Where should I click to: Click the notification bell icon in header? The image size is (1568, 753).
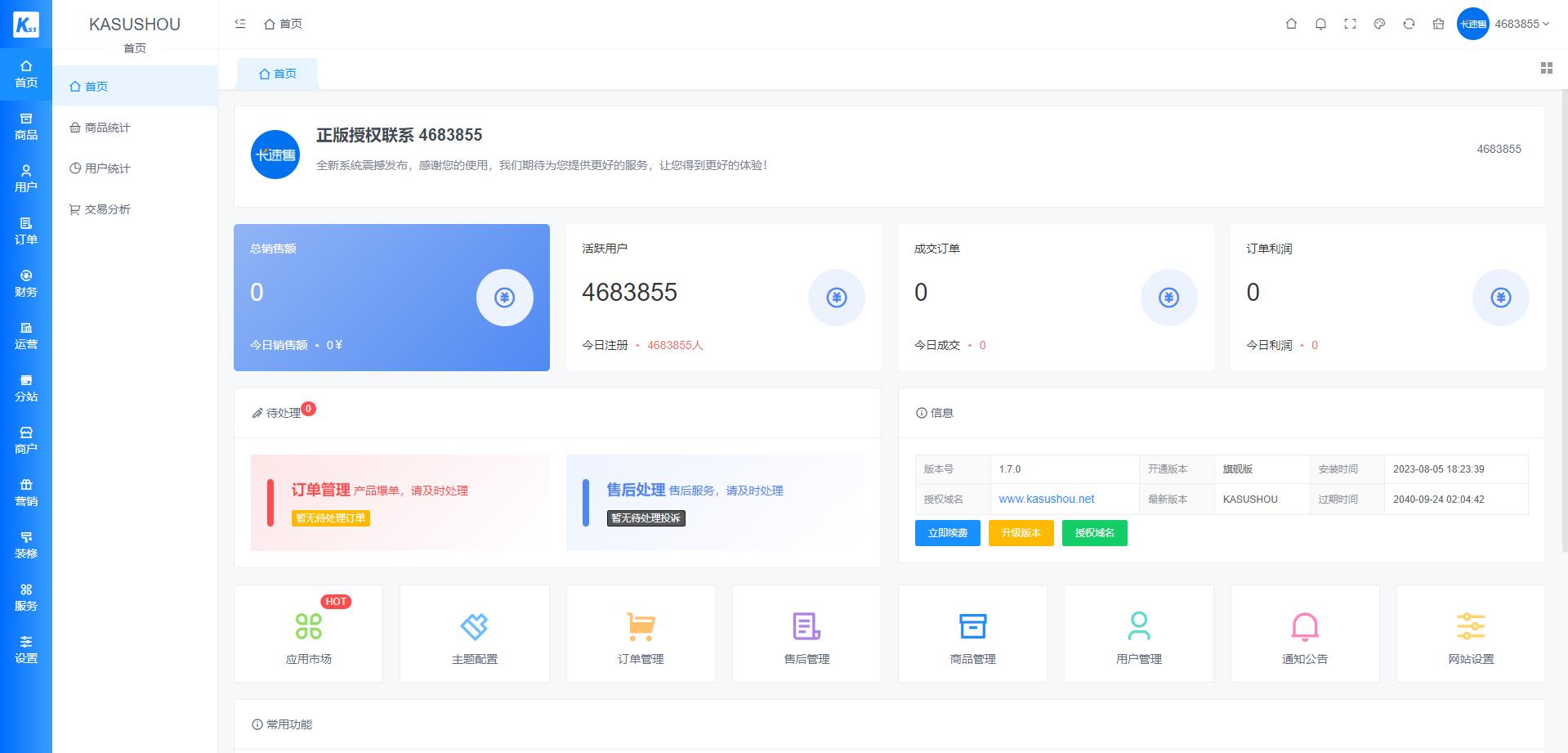(1320, 24)
